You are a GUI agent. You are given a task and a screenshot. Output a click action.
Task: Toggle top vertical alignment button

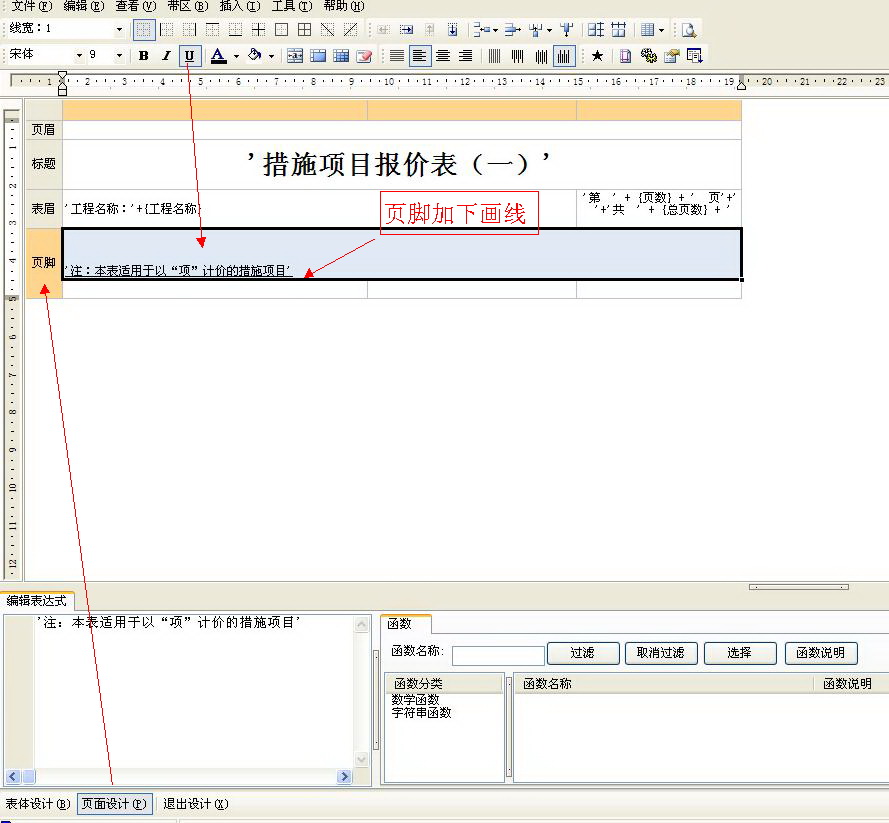pyautogui.click(x=518, y=56)
